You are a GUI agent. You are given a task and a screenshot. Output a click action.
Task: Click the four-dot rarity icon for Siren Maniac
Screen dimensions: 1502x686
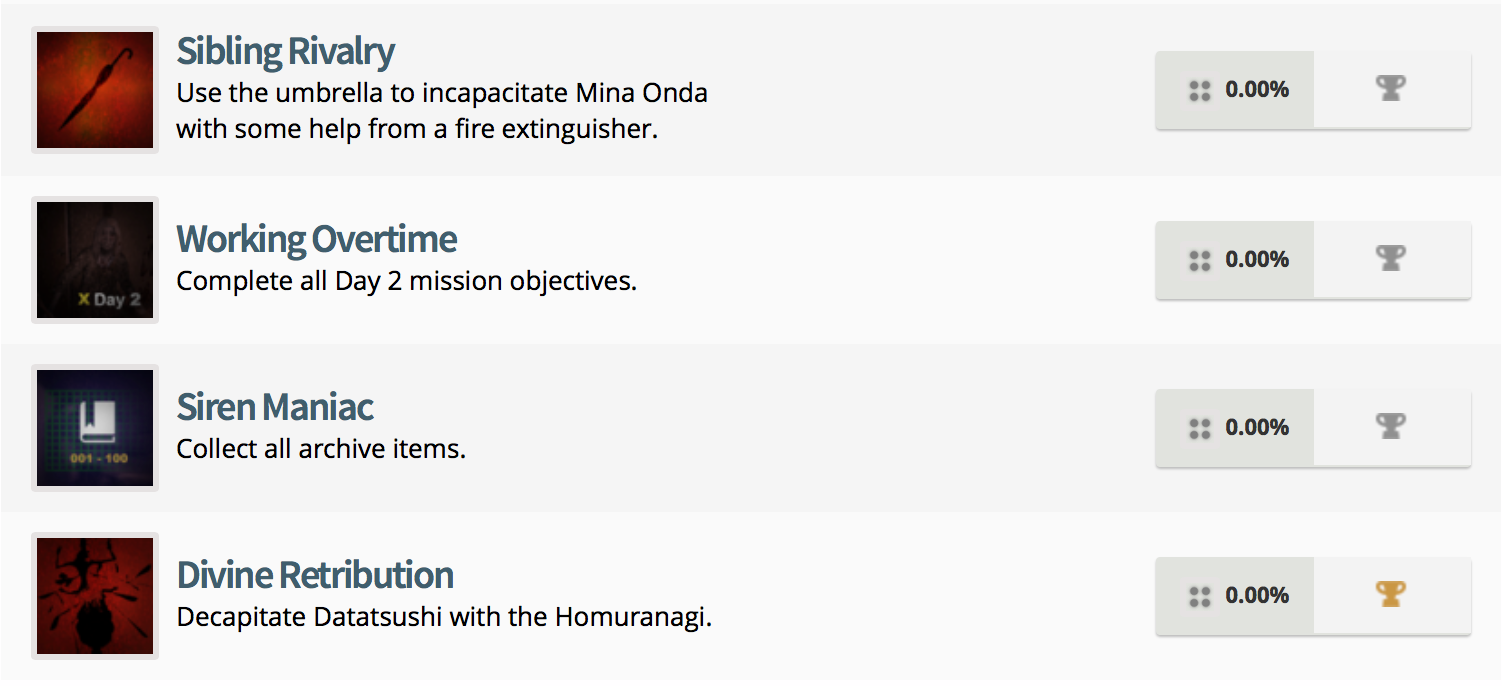click(1199, 430)
